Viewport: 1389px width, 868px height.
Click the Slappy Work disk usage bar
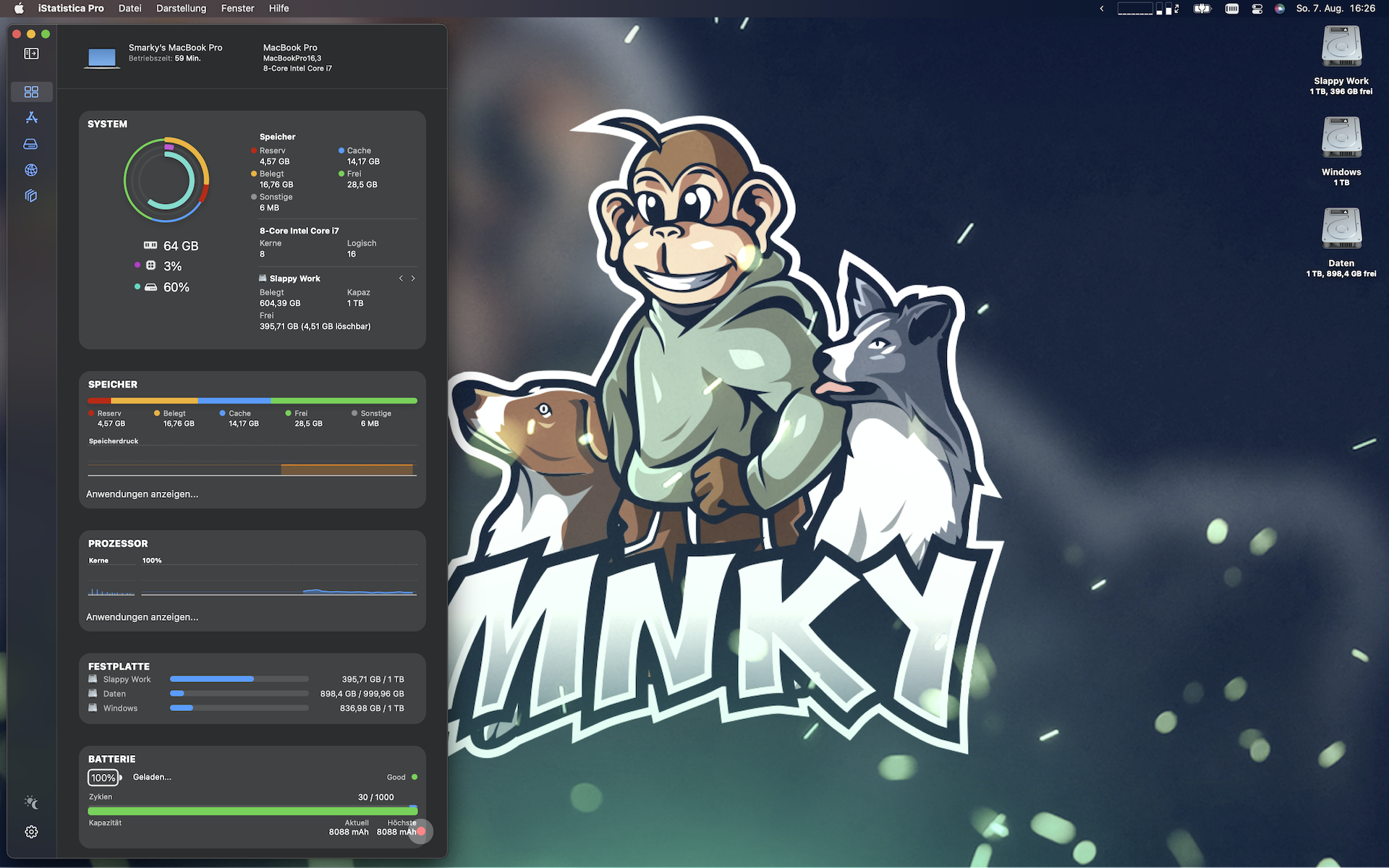(239, 679)
